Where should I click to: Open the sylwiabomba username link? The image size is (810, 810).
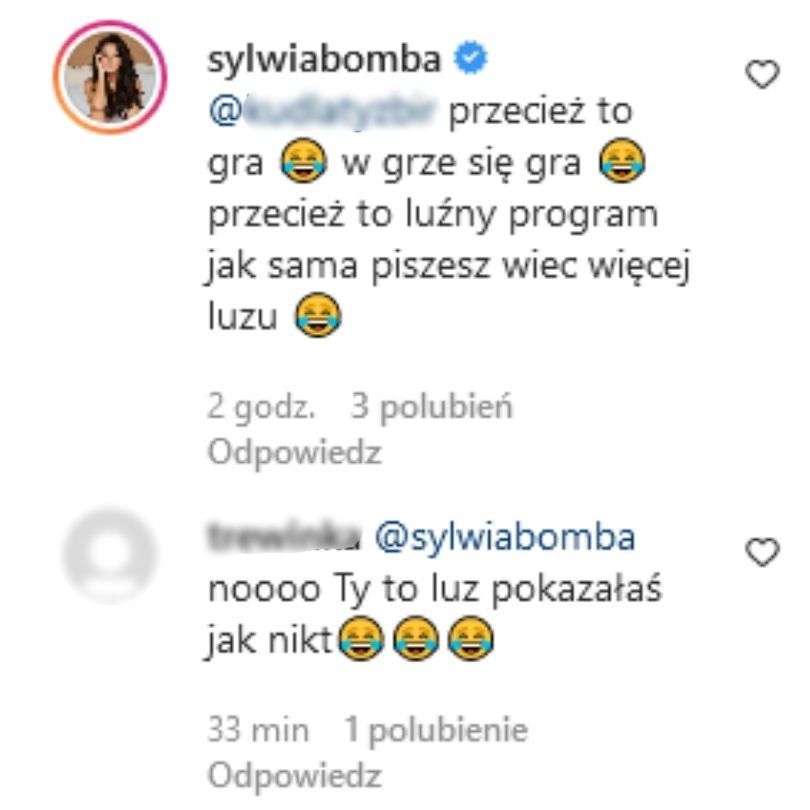[324, 59]
